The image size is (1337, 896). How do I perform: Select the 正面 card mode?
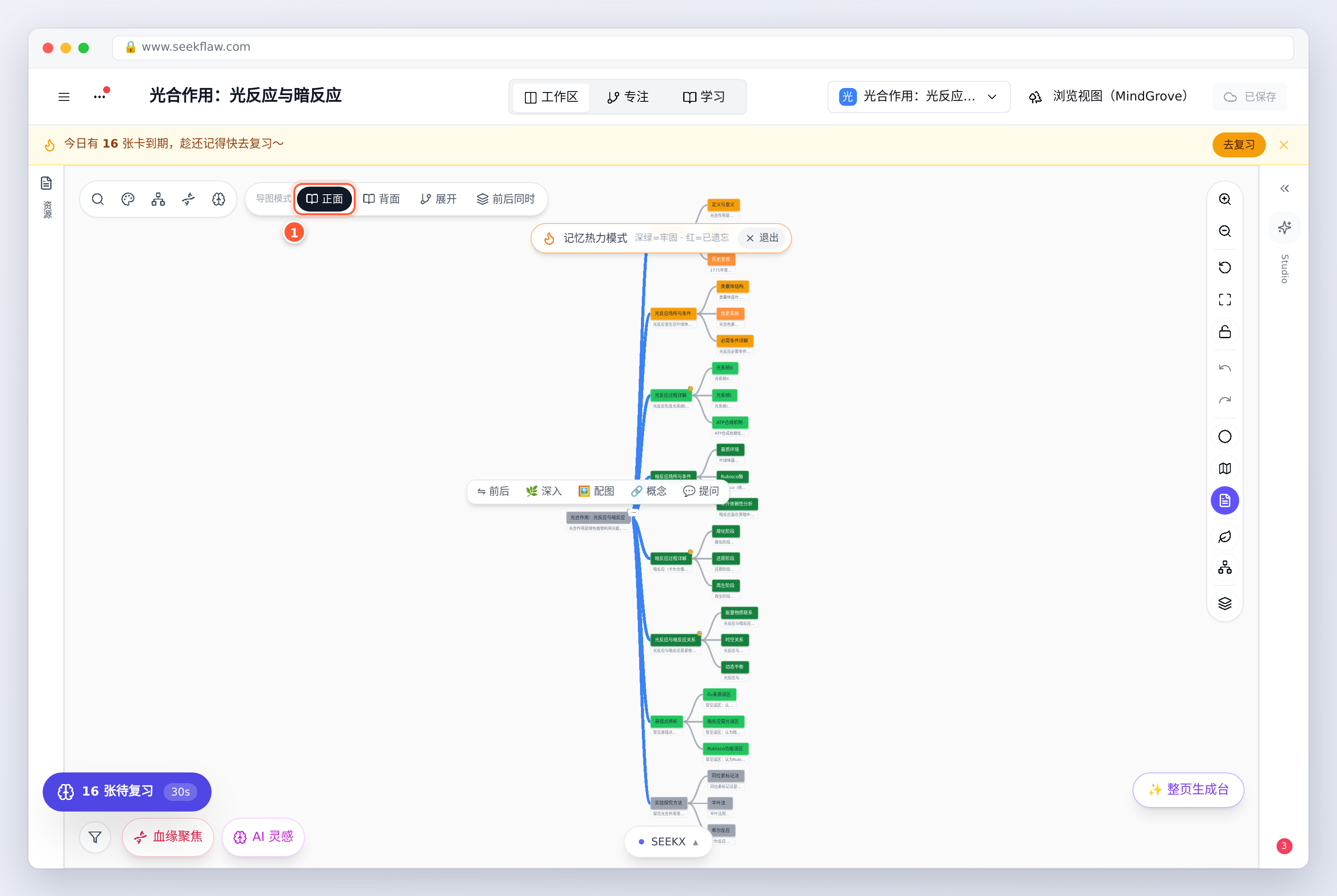(324, 199)
